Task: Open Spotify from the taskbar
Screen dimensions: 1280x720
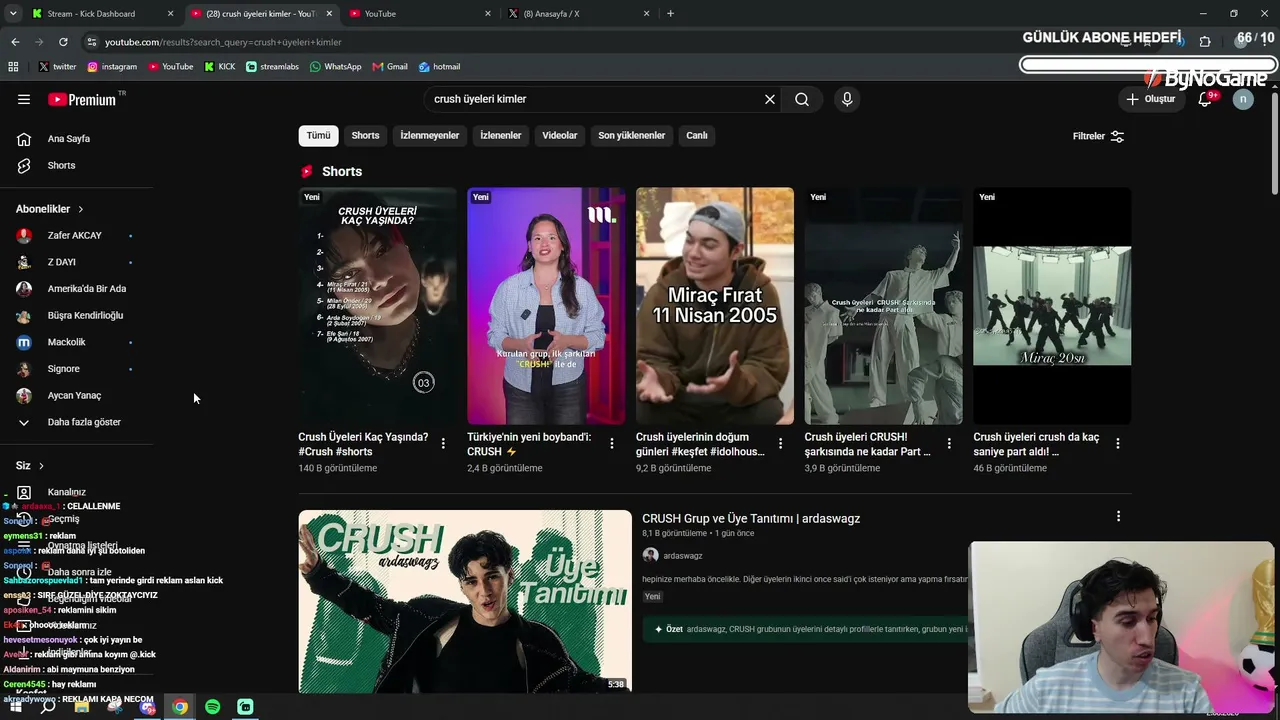Action: [x=212, y=707]
